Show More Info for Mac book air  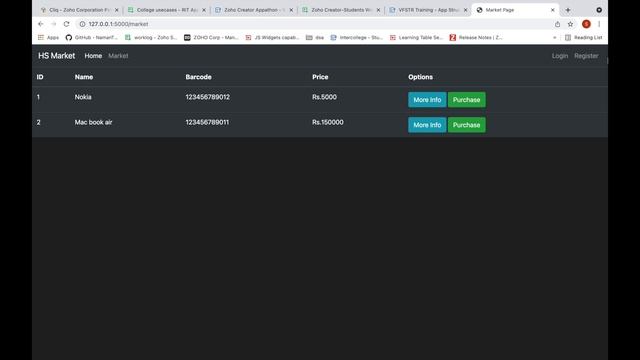(x=427, y=125)
